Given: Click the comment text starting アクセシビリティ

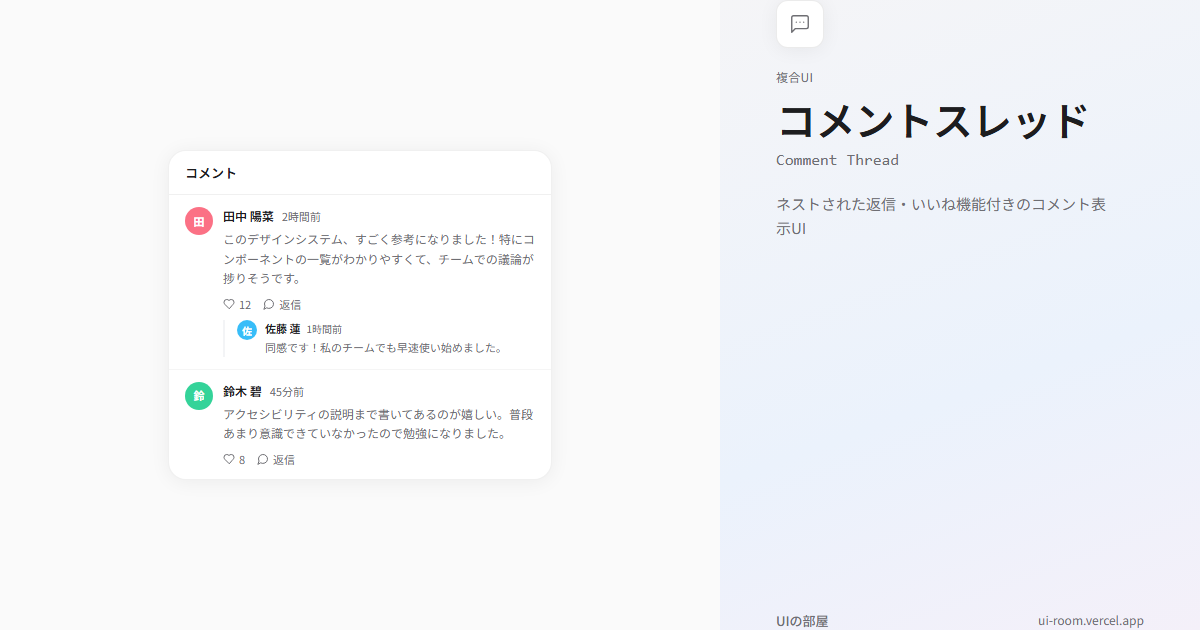Looking at the screenshot, I should click(x=379, y=424).
